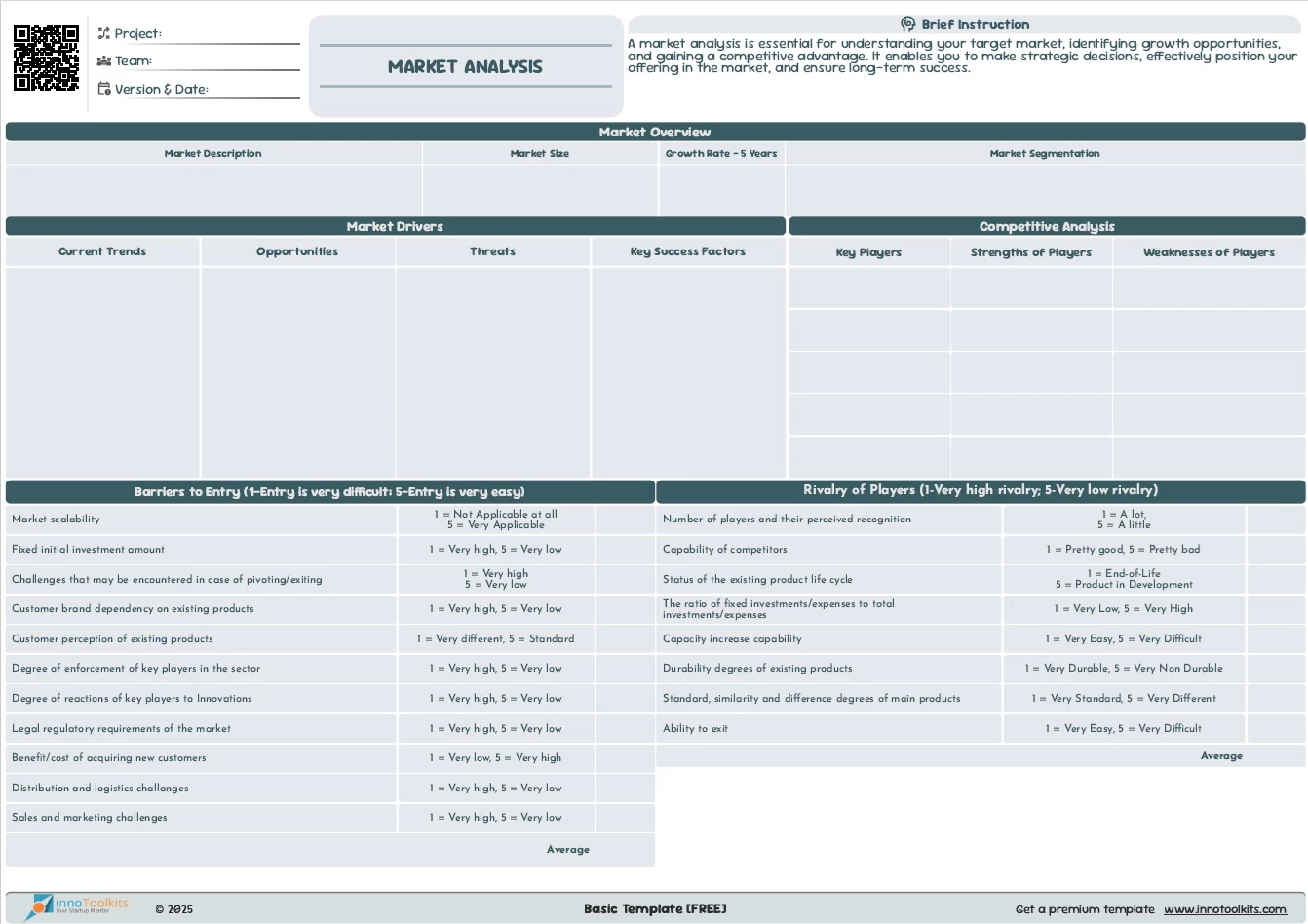The width and height of the screenshot is (1308, 924).
Task: Open the www.innotoolkits.com link
Action: (1224, 909)
